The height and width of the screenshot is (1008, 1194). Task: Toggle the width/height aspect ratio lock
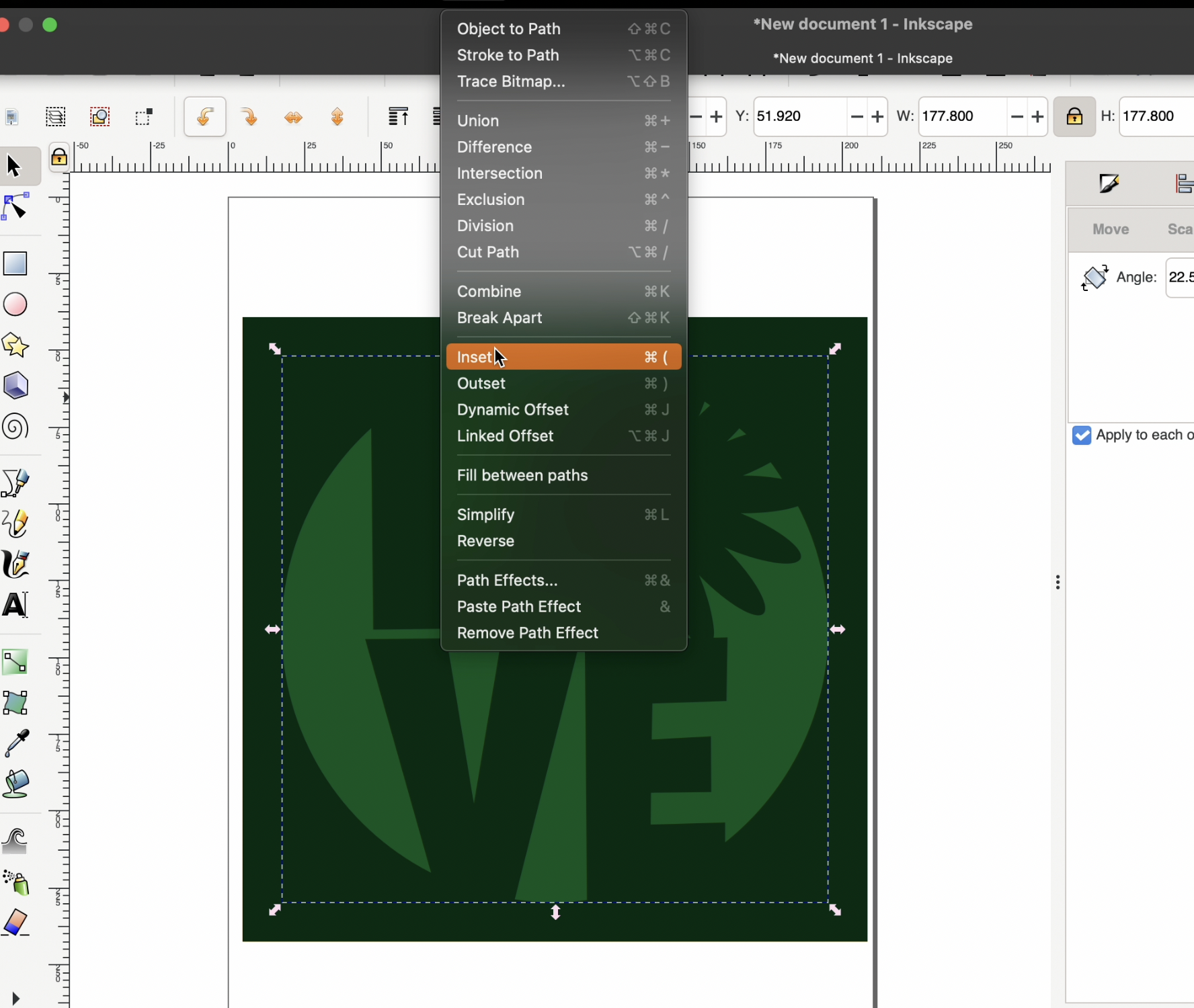click(x=1074, y=117)
